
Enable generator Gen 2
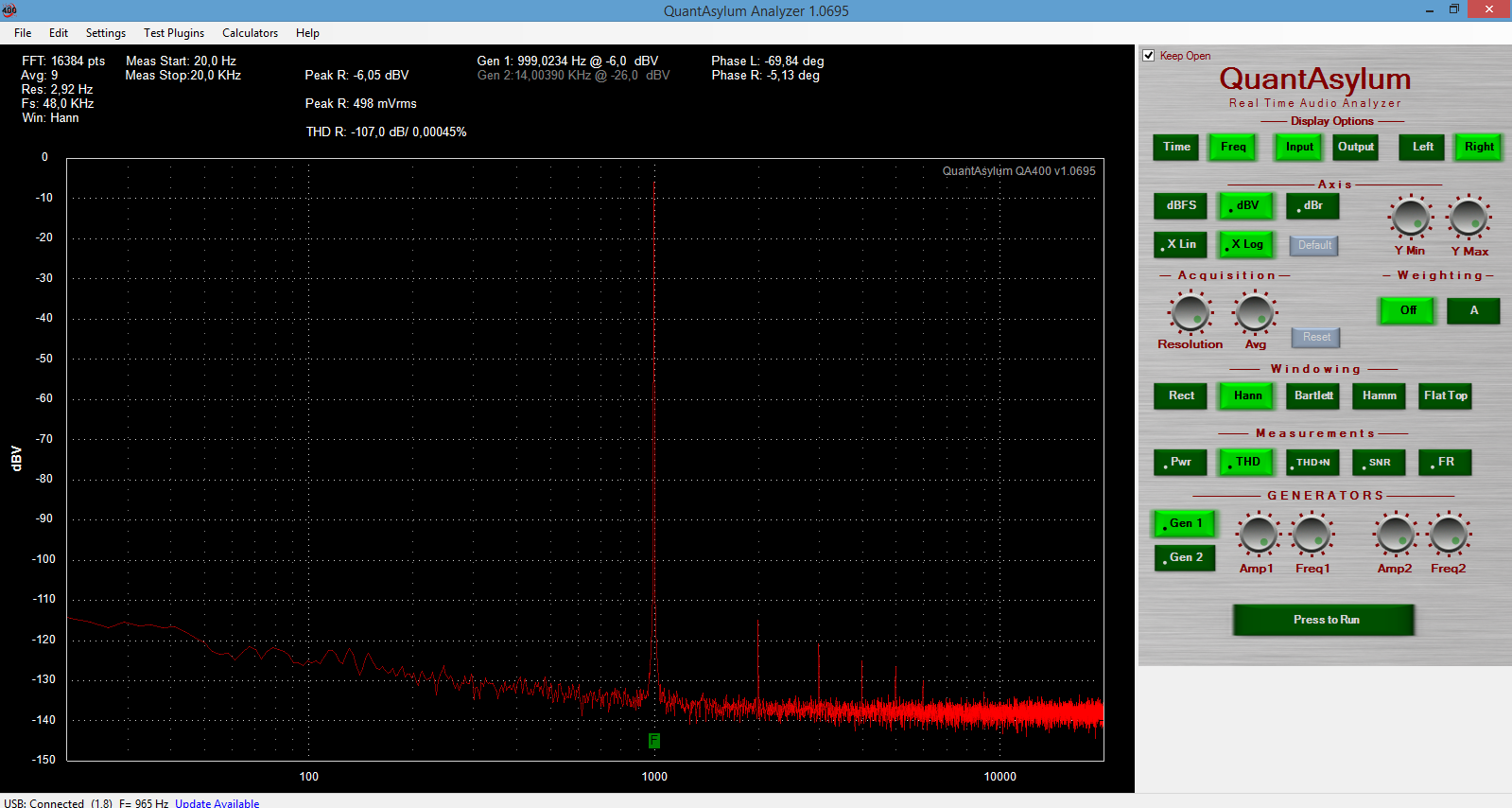coord(1185,557)
